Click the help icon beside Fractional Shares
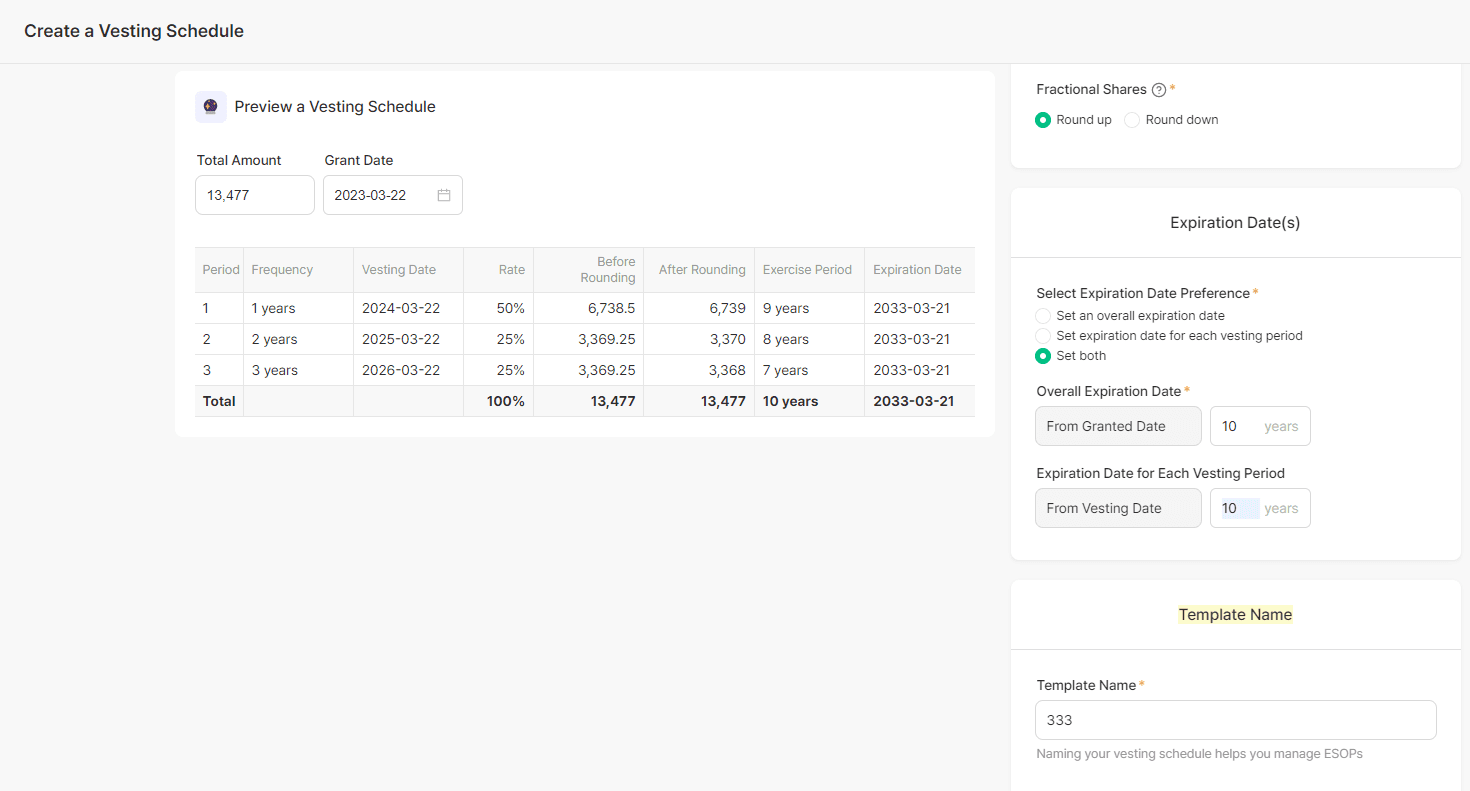The height and width of the screenshot is (791, 1470). 1158,89
